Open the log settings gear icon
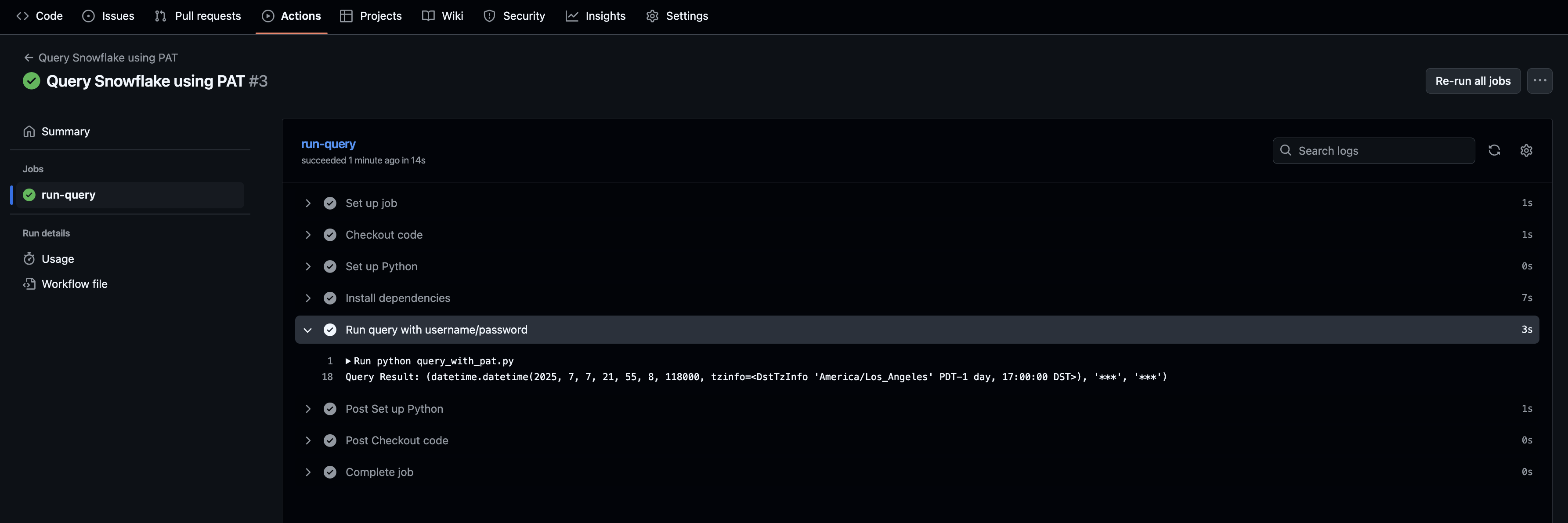 tap(1527, 150)
